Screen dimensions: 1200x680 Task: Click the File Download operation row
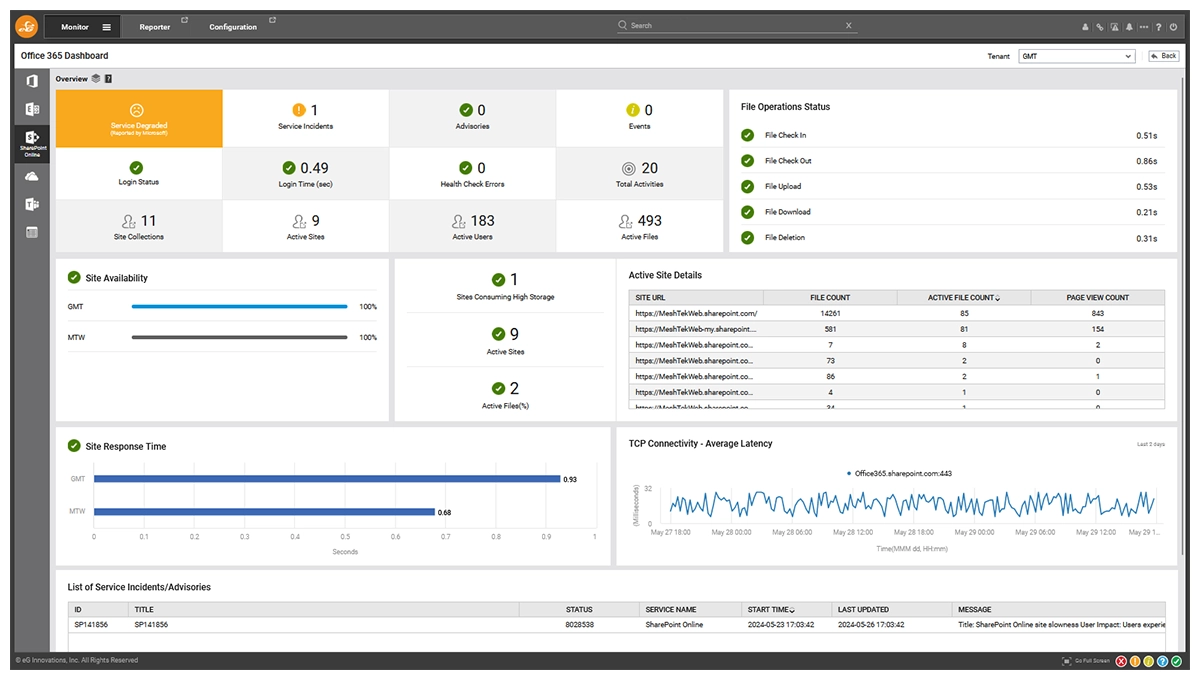point(949,212)
